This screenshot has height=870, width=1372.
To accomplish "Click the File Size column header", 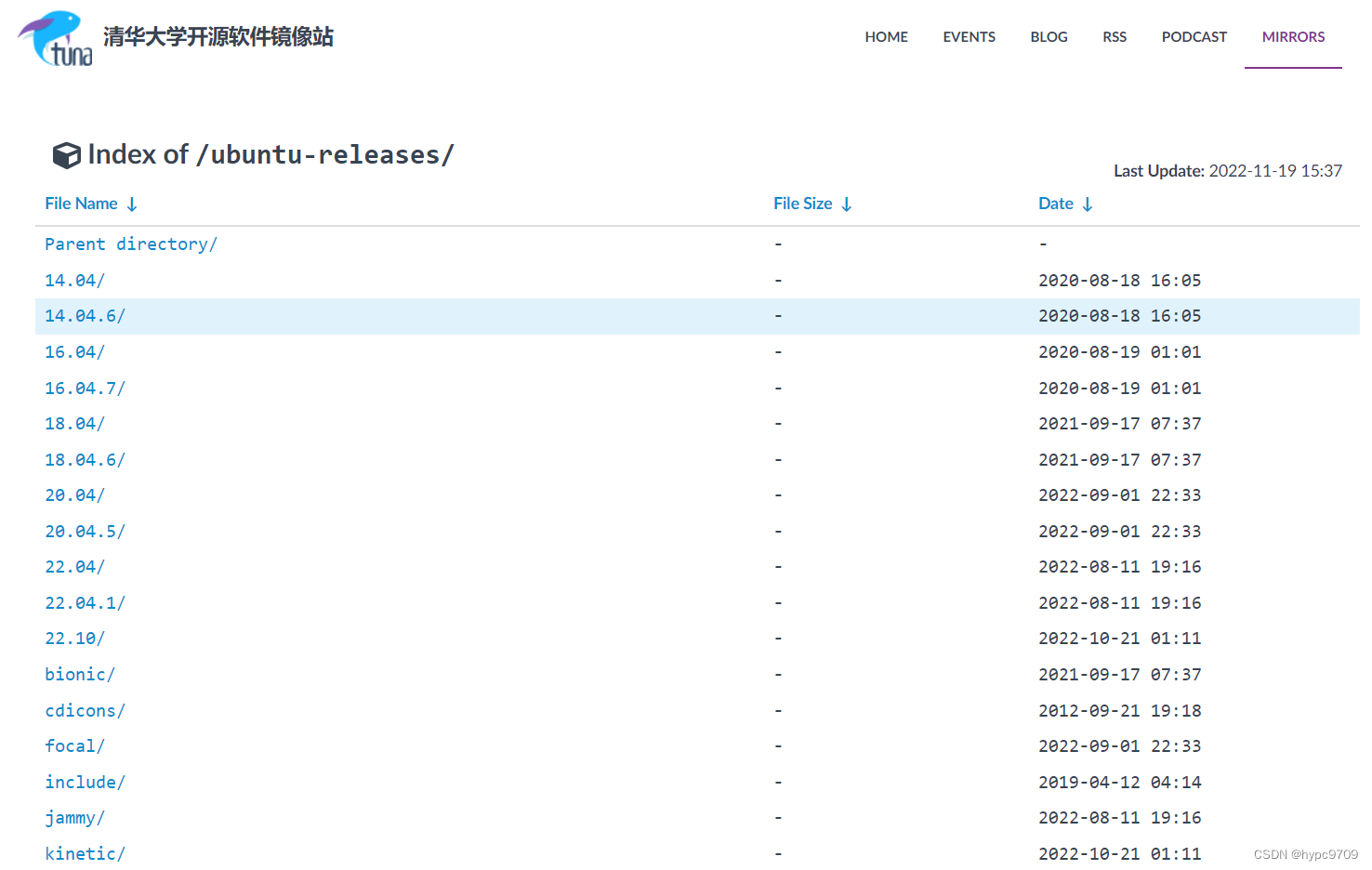I will click(802, 204).
